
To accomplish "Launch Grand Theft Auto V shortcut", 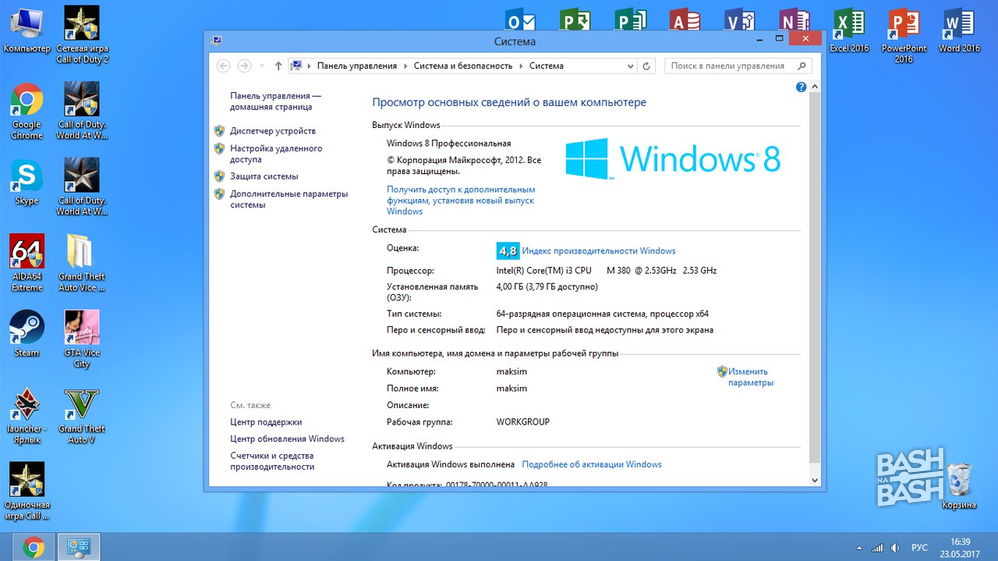I will (81, 416).
